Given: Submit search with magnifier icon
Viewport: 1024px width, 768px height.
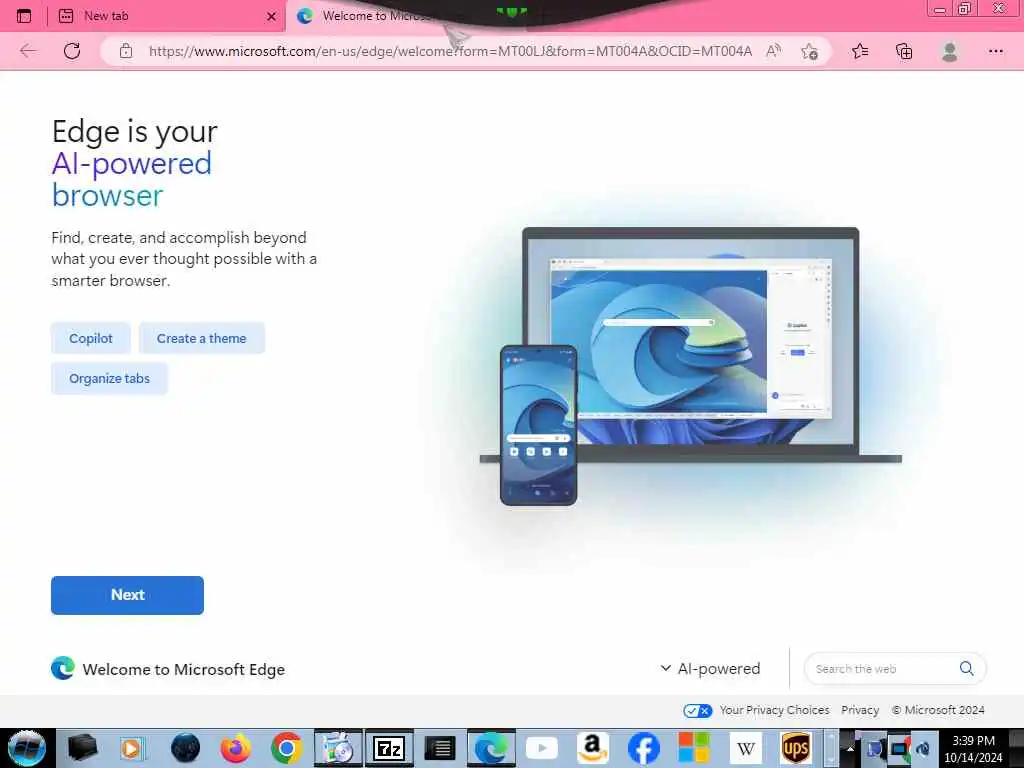Looking at the screenshot, I should tap(967, 668).
